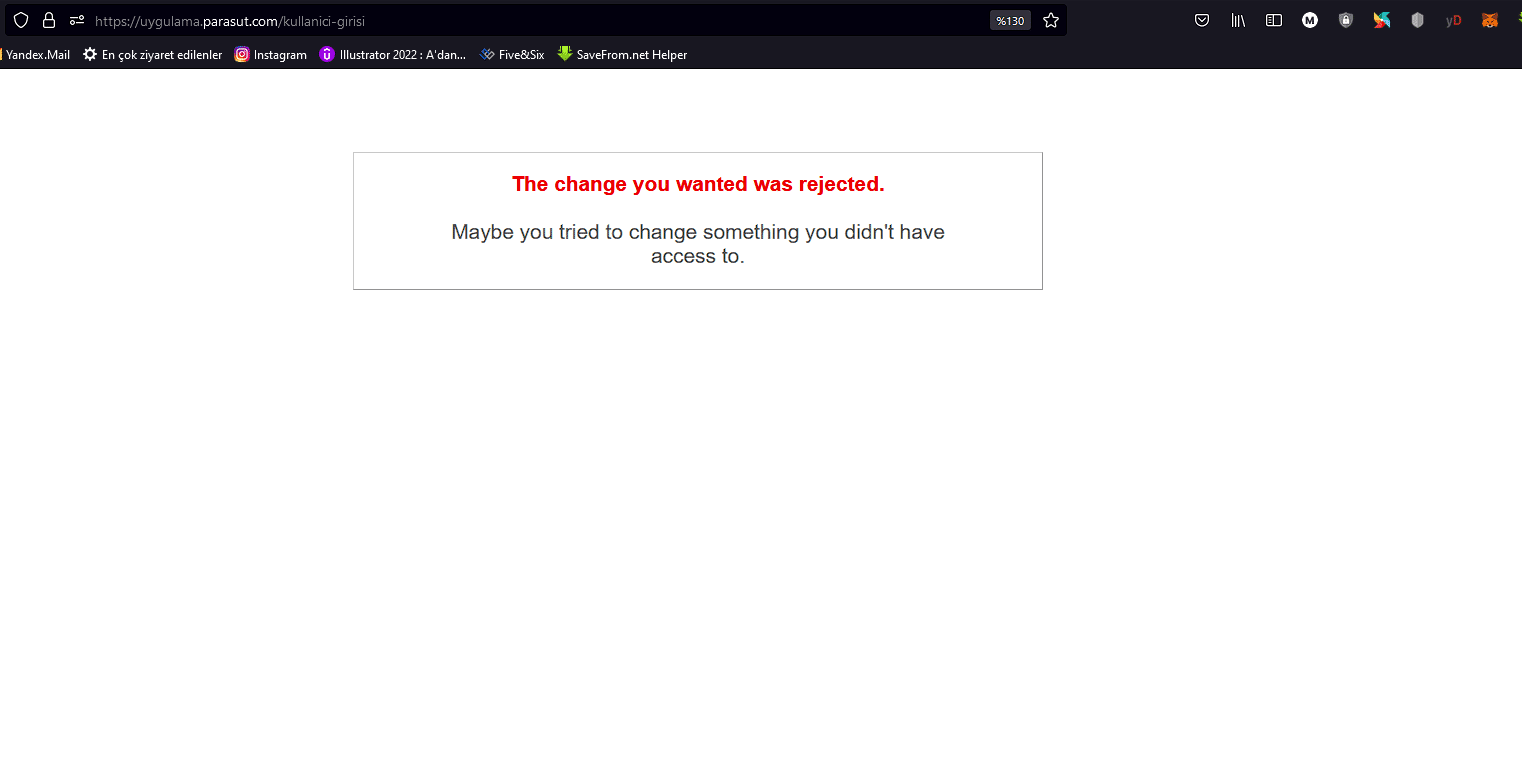Click the parasut.com URL address field
The height and width of the screenshot is (764, 1522).
coord(500,20)
